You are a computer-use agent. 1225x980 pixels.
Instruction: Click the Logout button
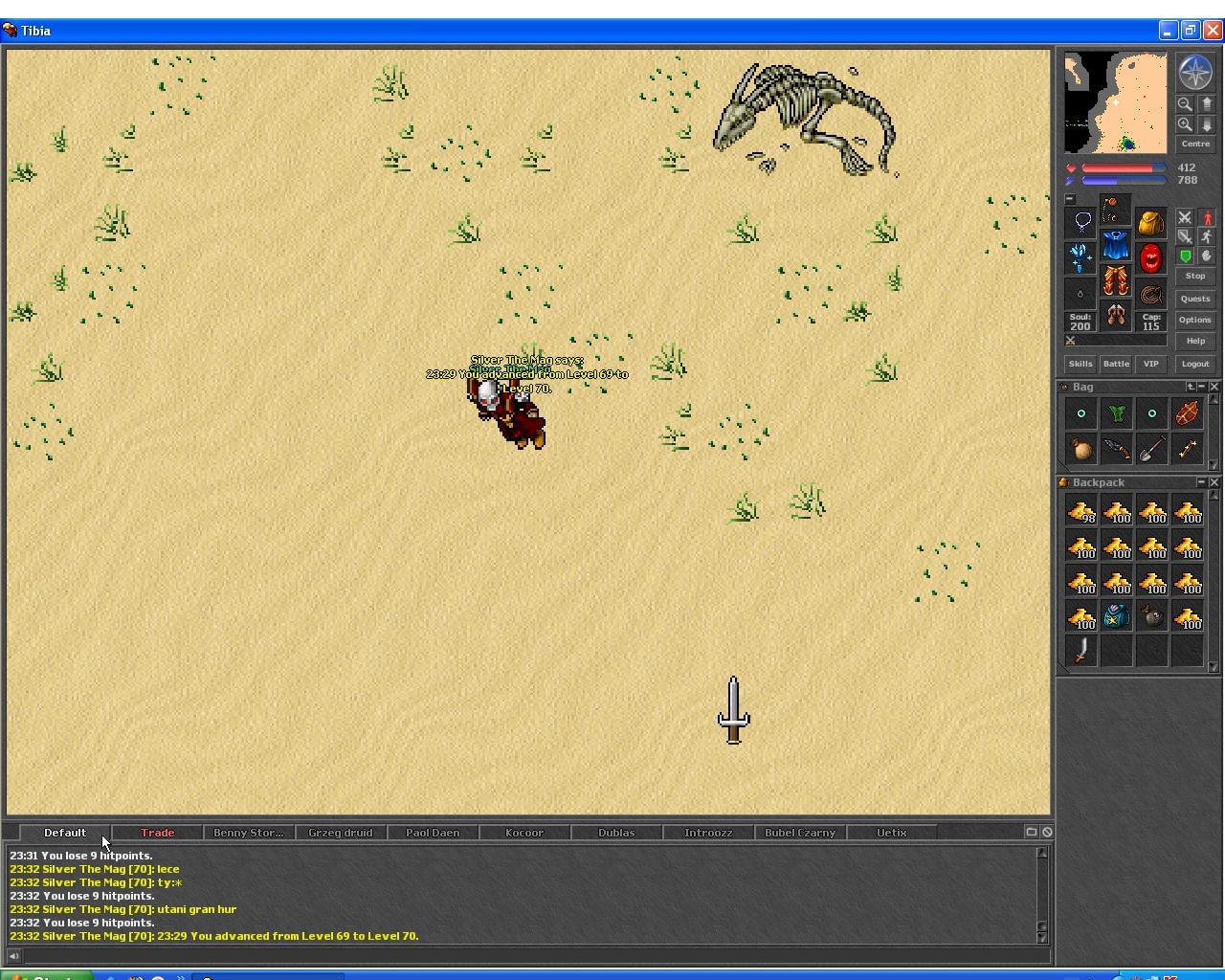click(x=1195, y=364)
